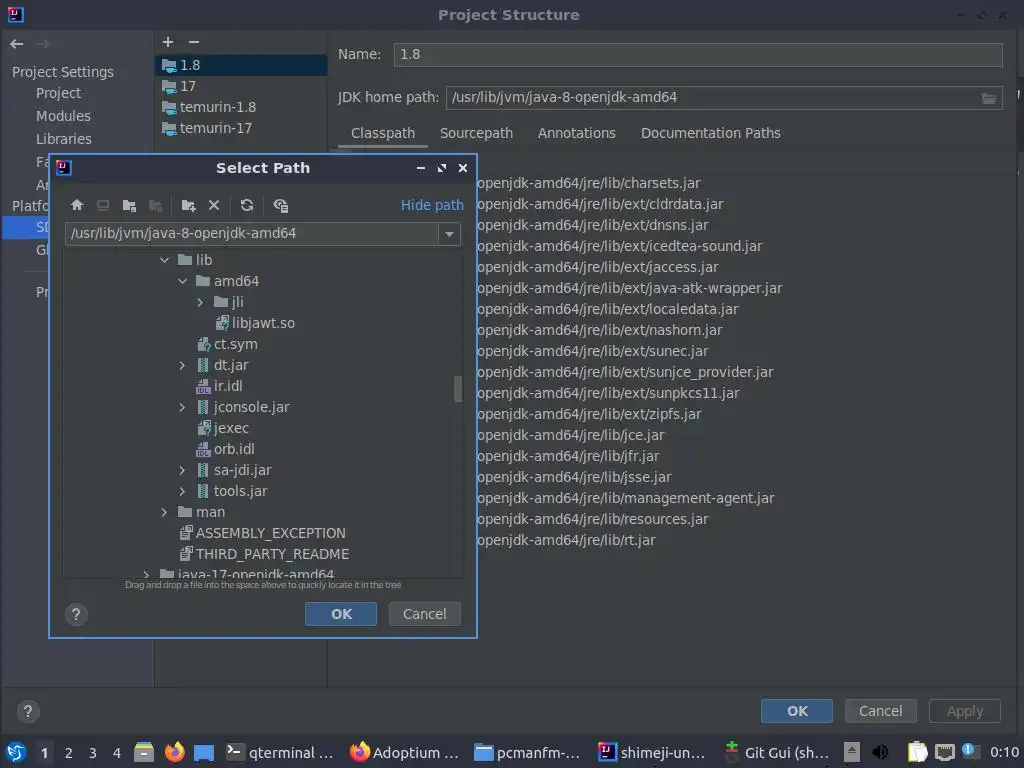Screen dimensions: 1024x768
Task: Expand the man folder
Action: [x=165, y=513]
